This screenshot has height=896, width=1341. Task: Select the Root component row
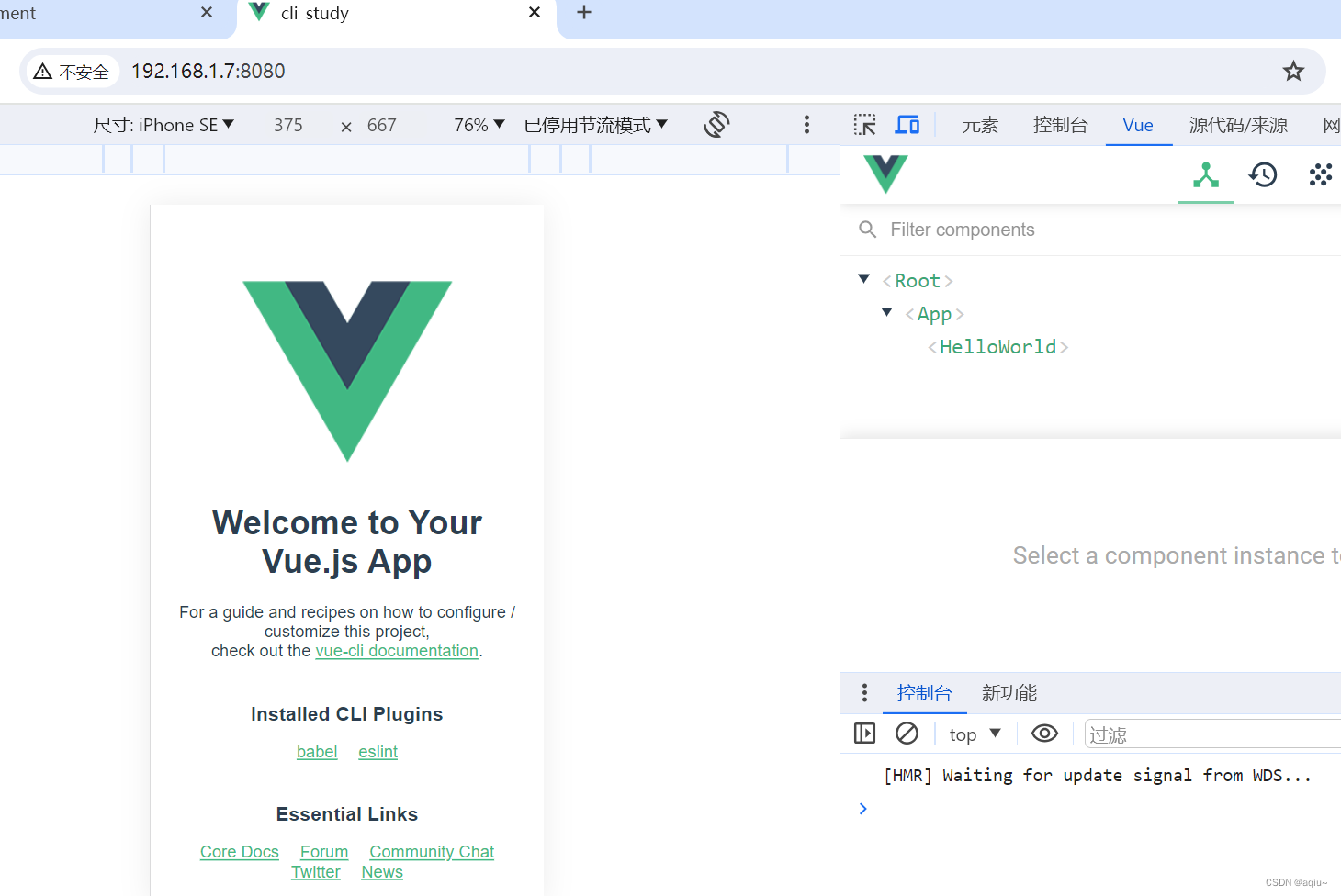pyautogui.click(x=918, y=281)
